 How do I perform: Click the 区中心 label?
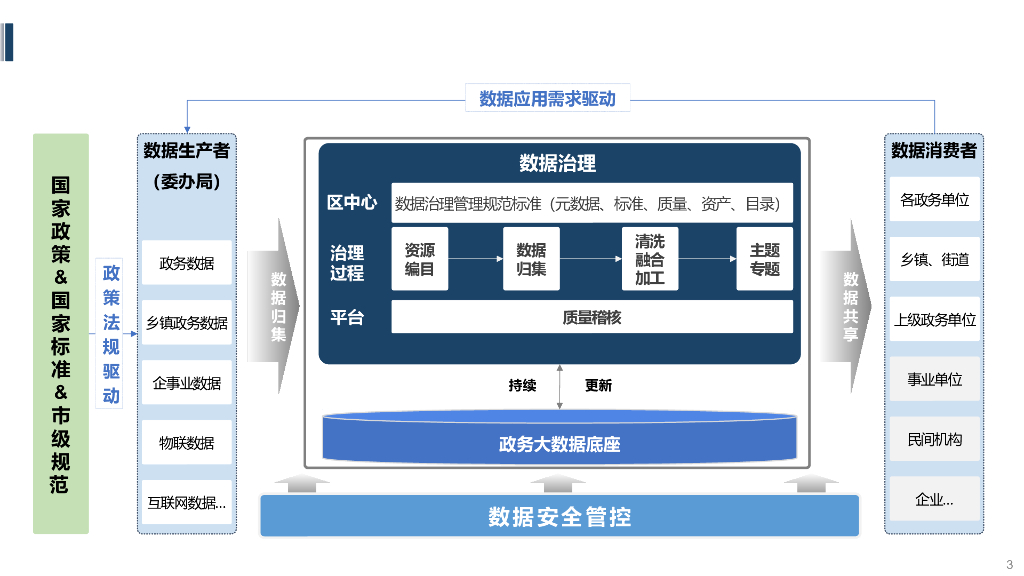point(352,202)
